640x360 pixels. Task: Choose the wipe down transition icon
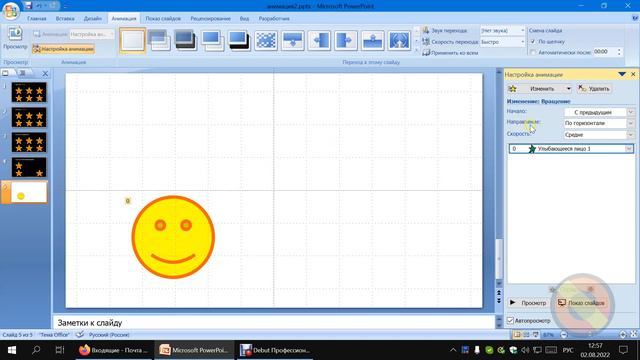(x=292, y=40)
